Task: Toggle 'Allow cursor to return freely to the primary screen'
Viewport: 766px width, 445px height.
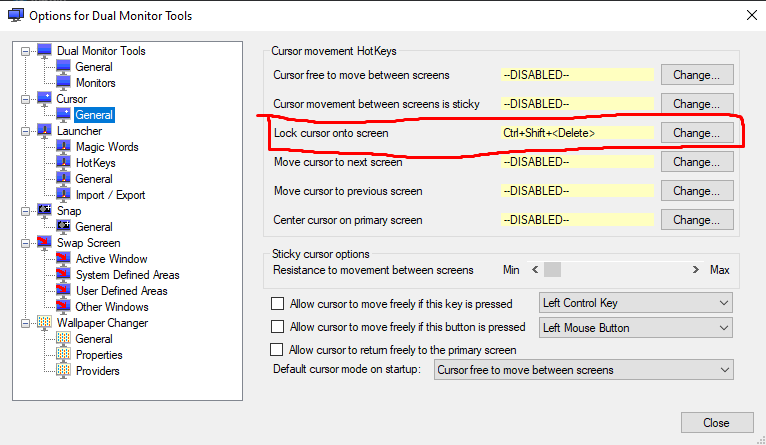Action: pos(278,350)
